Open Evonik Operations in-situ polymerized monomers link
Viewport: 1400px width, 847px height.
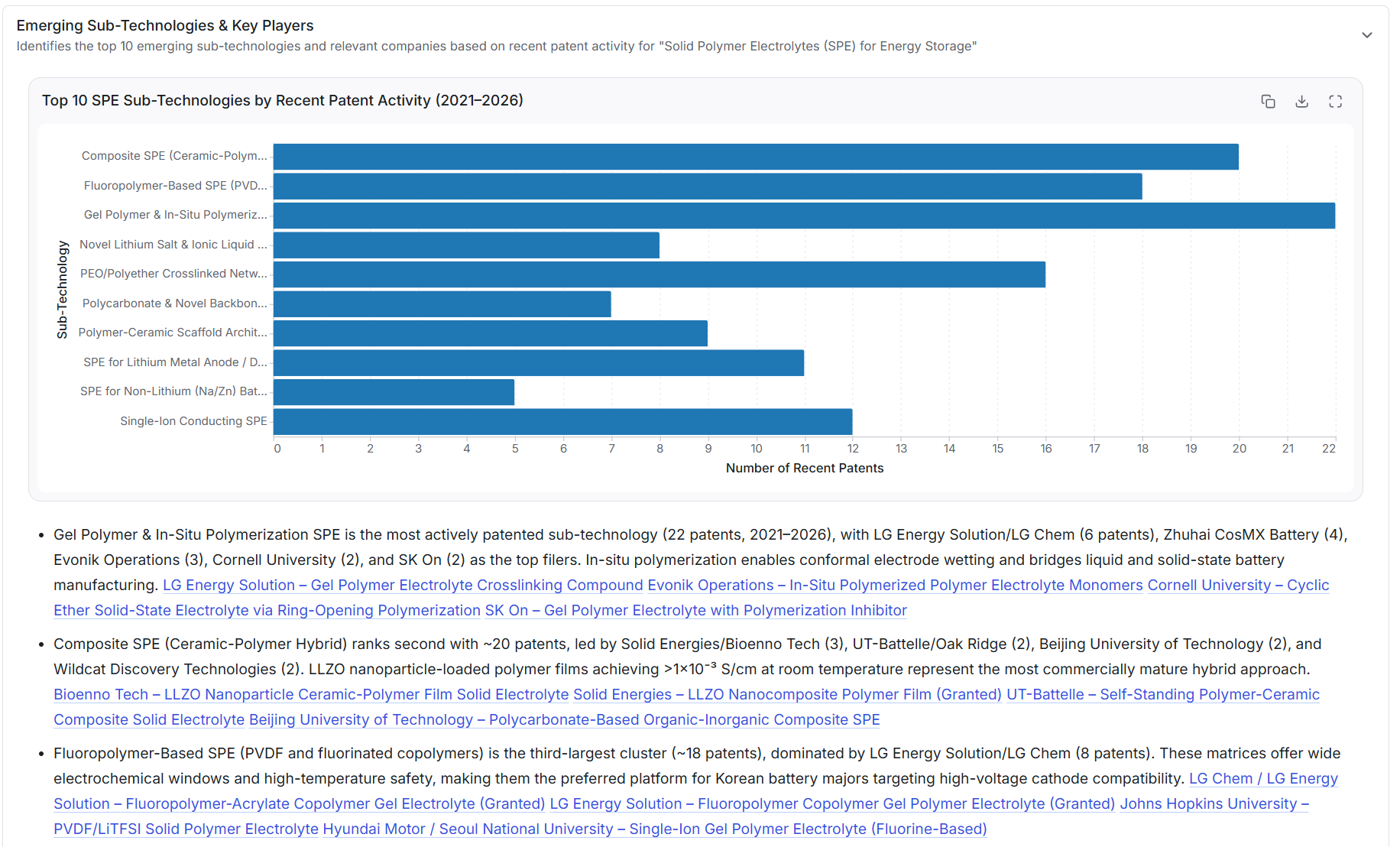(895, 585)
